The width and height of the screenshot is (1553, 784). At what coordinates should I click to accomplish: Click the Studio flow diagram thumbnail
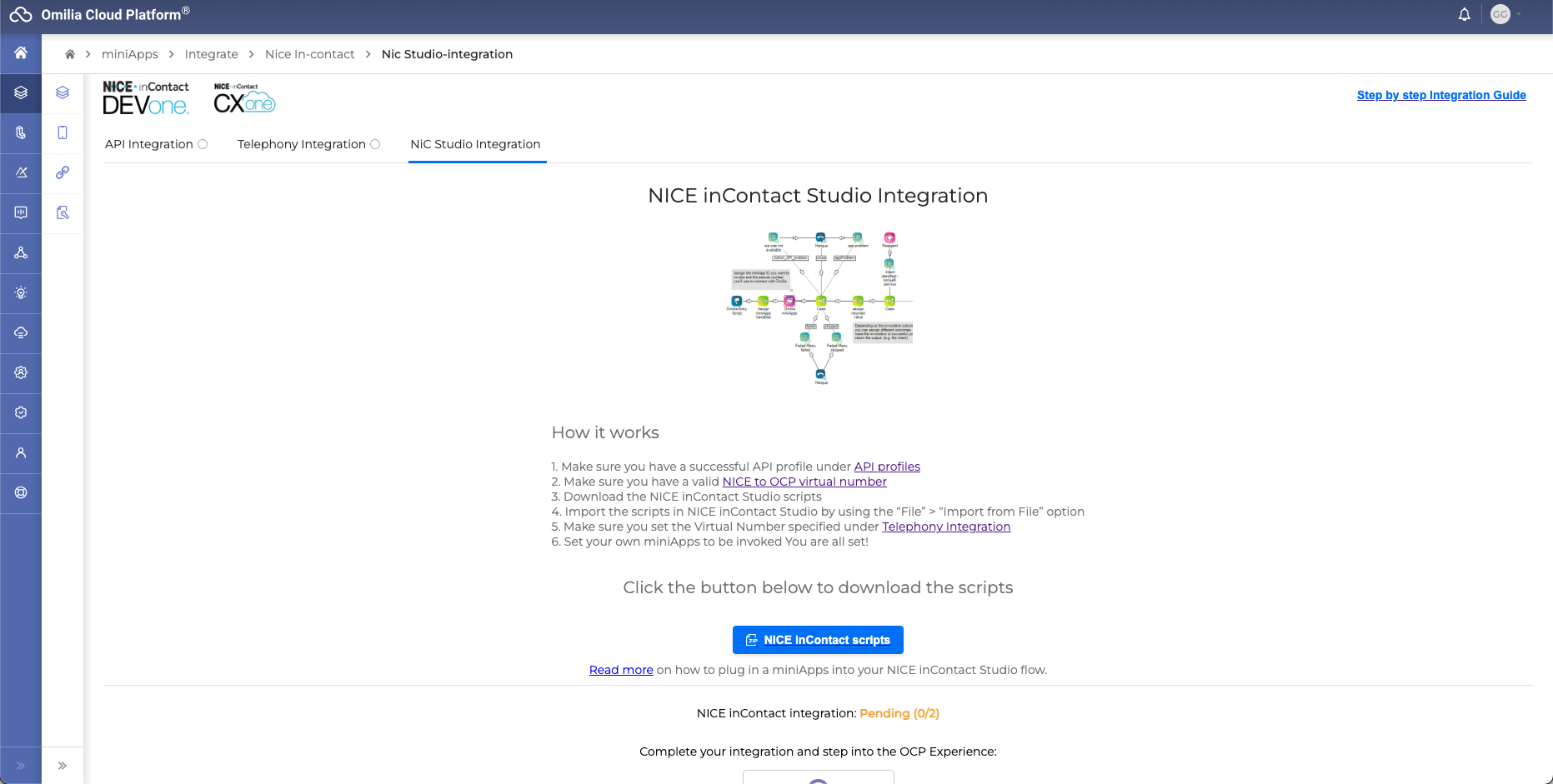click(820, 307)
